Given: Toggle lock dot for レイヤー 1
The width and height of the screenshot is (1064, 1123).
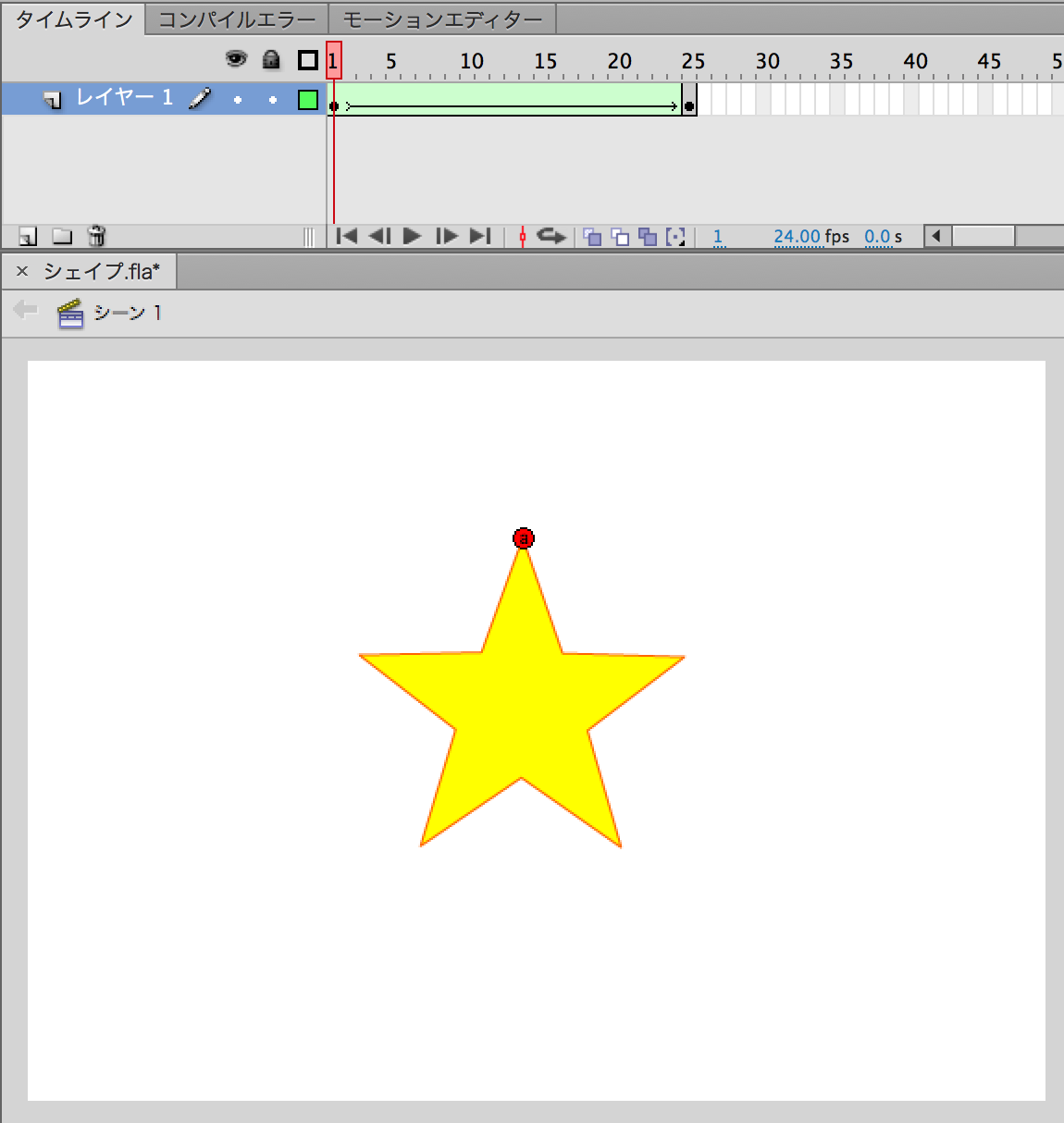Looking at the screenshot, I should click(x=272, y=100).
